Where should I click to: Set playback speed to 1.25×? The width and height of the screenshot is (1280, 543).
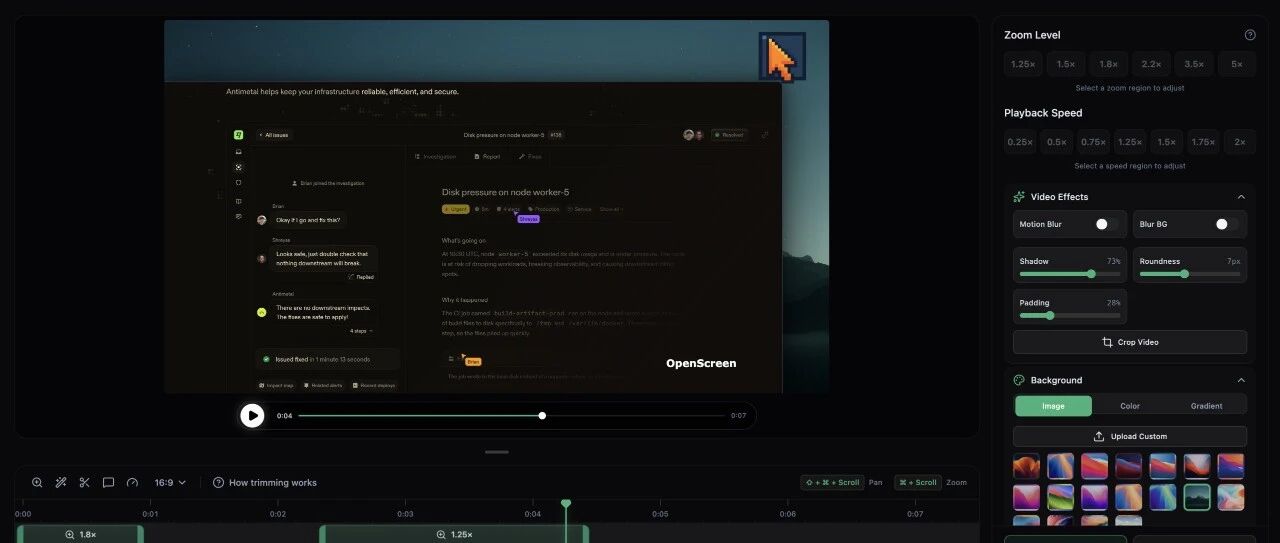tap(1130, 142)
